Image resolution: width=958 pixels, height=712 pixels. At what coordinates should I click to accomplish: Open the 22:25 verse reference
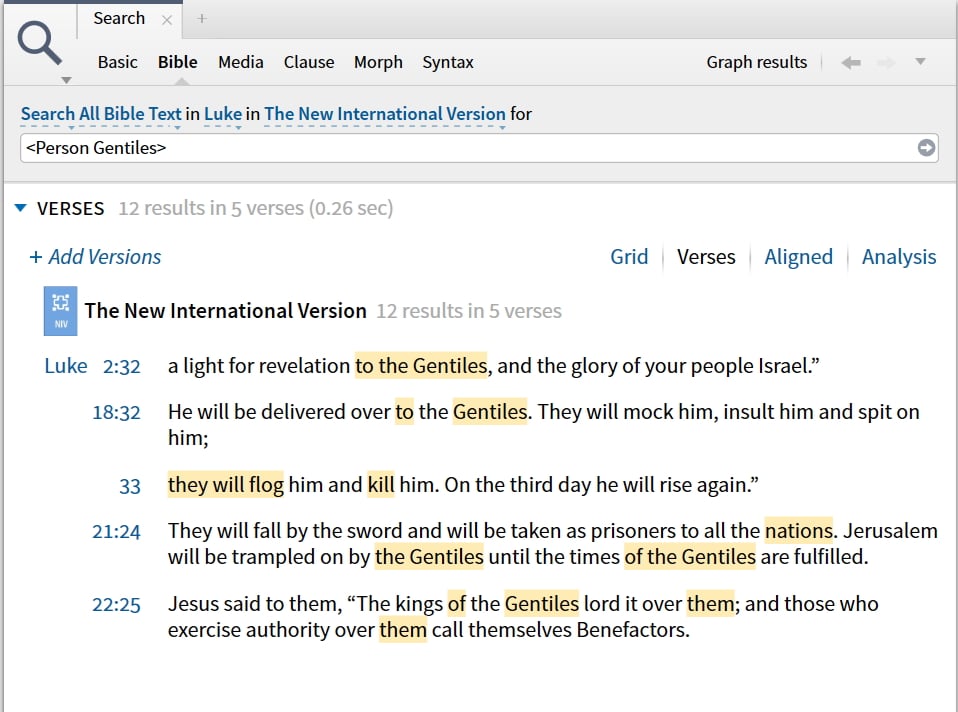pyautogui.click(x=116, y=605)
